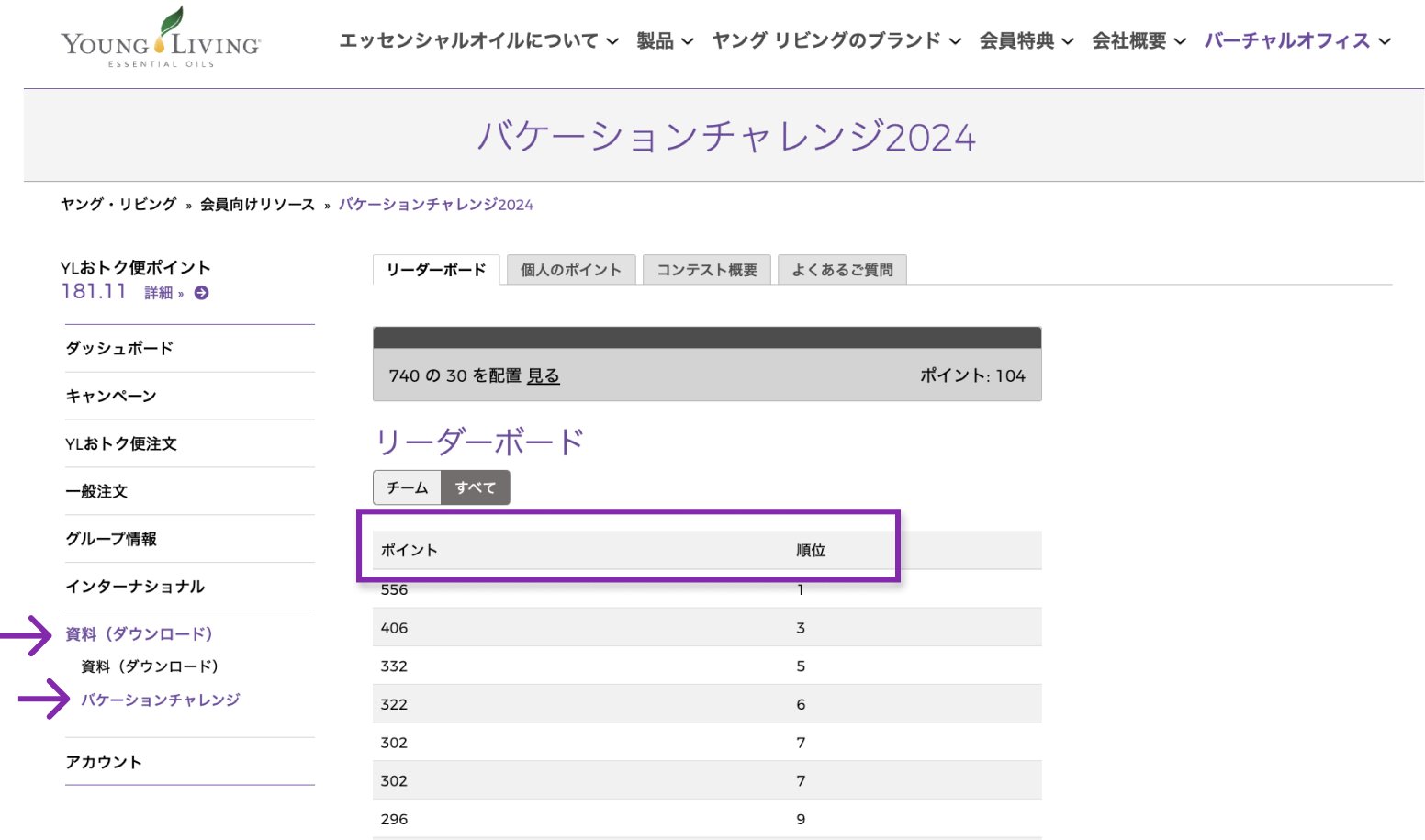Open the コンテスト概要 tab

(x=706, y=270)
